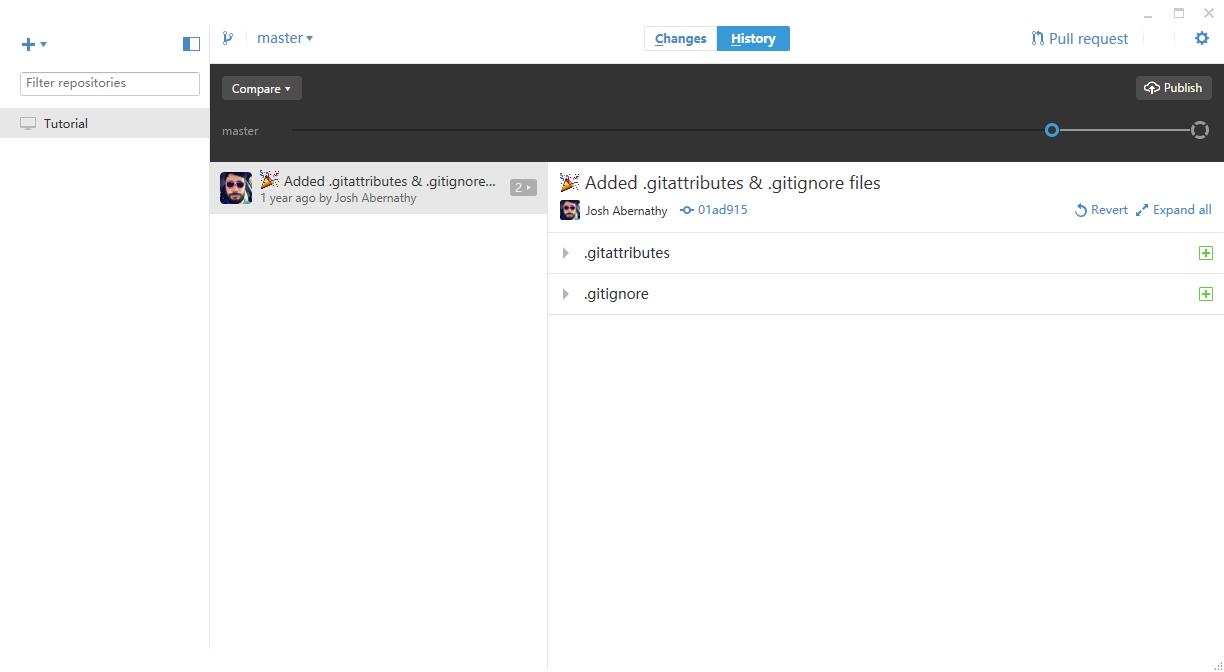1224x672 pixels.
Task: Expand the .gitattributes diff disclosure triangle
Action: tap(566, 253)
